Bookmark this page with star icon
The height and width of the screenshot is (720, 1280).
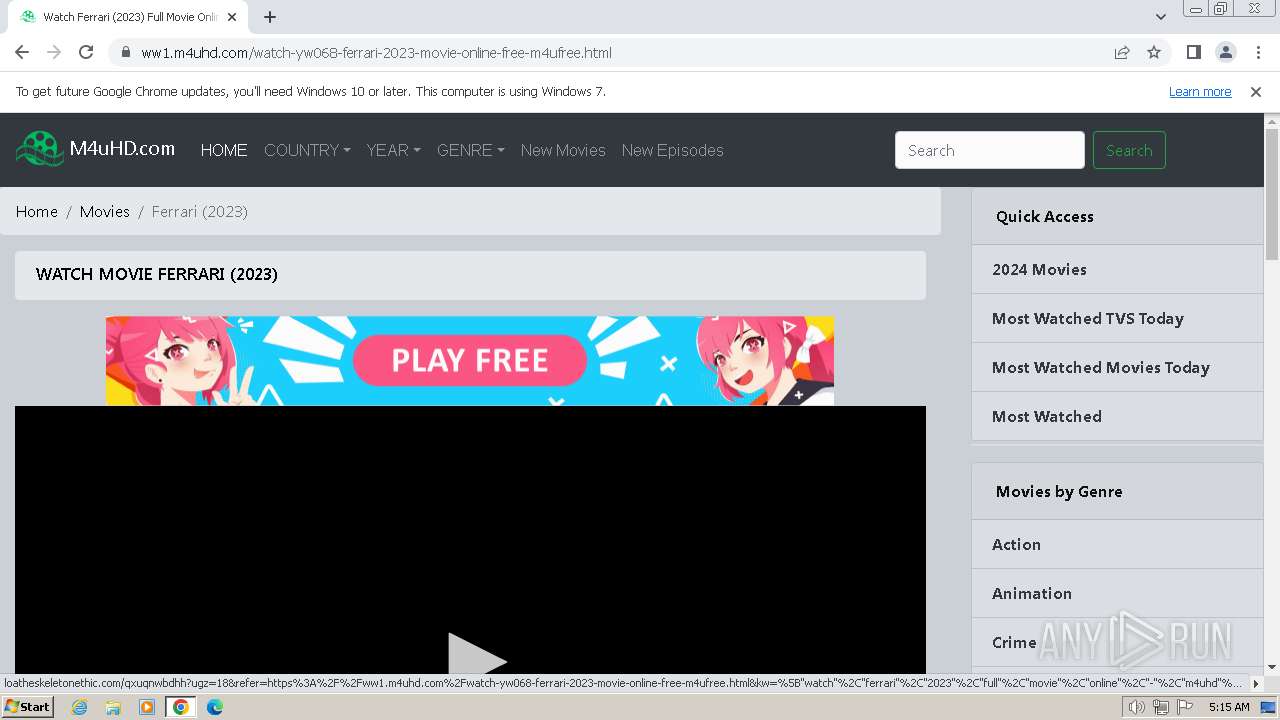[1154, 53]
